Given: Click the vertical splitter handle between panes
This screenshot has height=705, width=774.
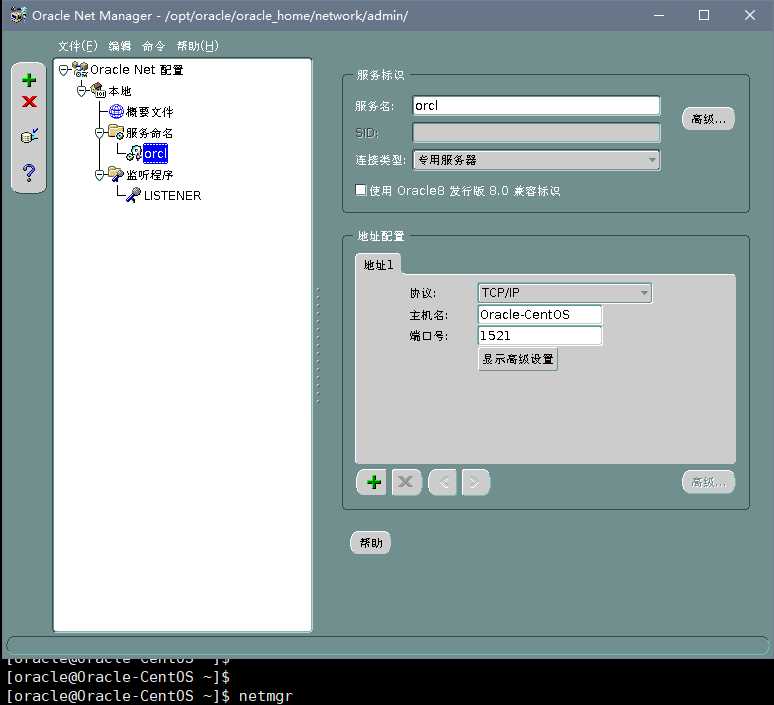Looking at the screenshot, I should pyautogui.click(x=317, y=346).
